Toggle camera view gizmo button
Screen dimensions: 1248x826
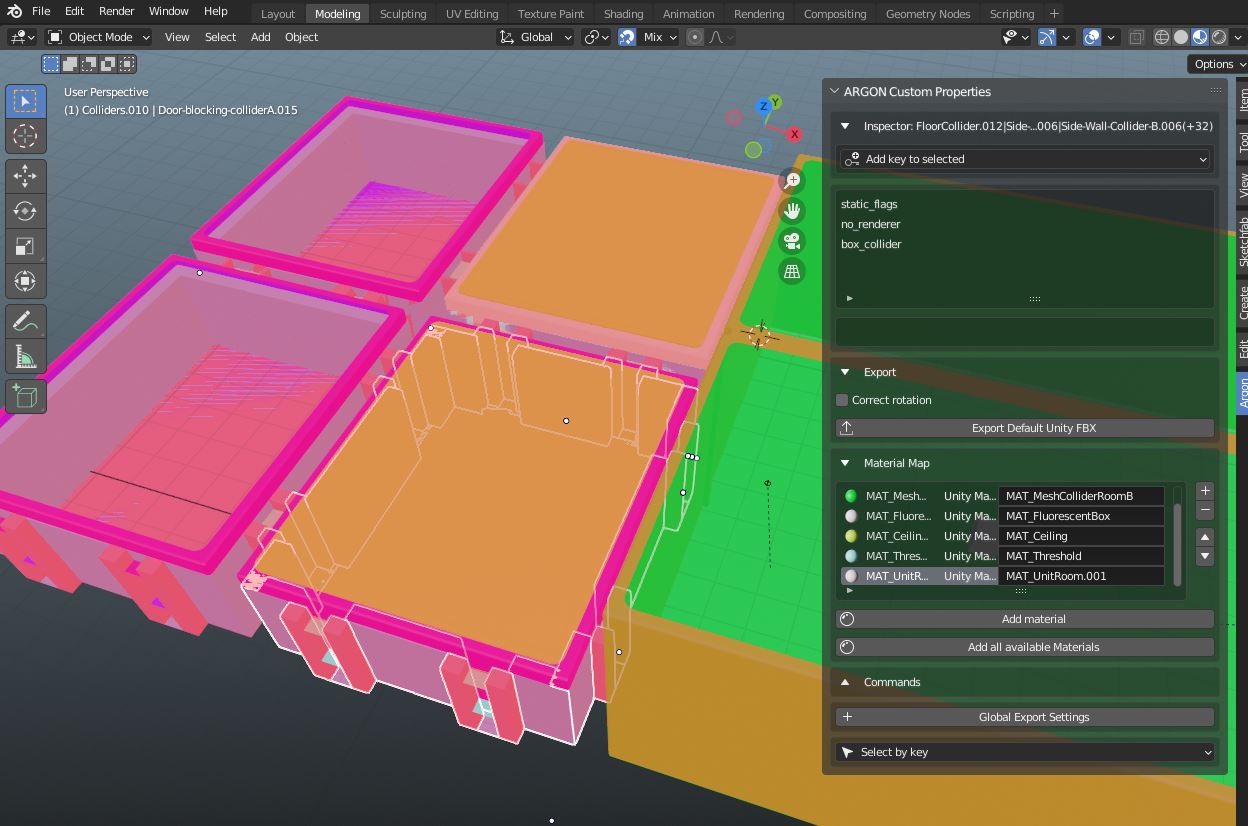pyautogui.click(x=792, y=241)
